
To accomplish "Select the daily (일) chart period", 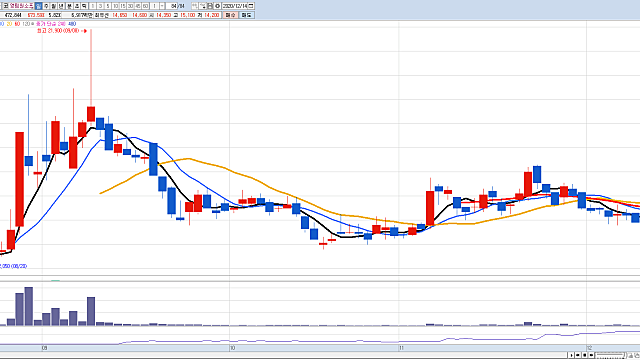I will pyautogui.click(x=38, y=6).
